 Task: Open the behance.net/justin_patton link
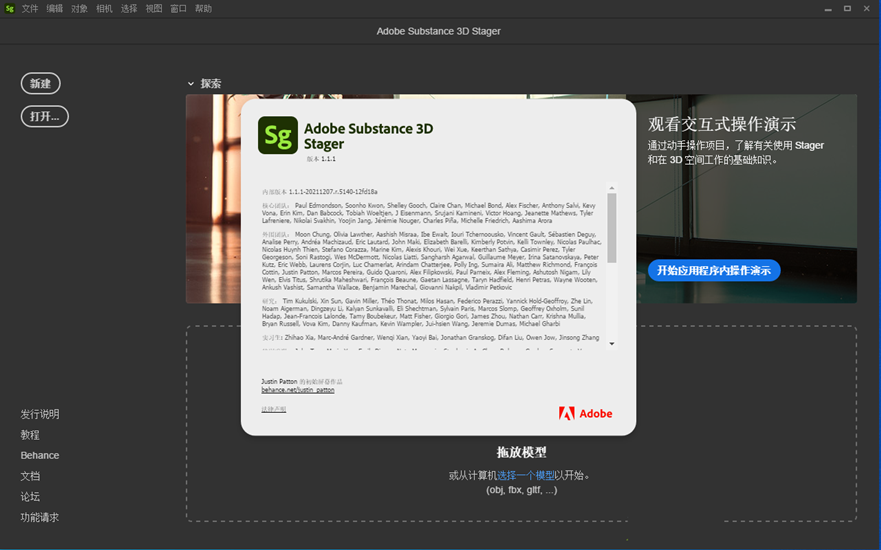(x=298, y=390)
